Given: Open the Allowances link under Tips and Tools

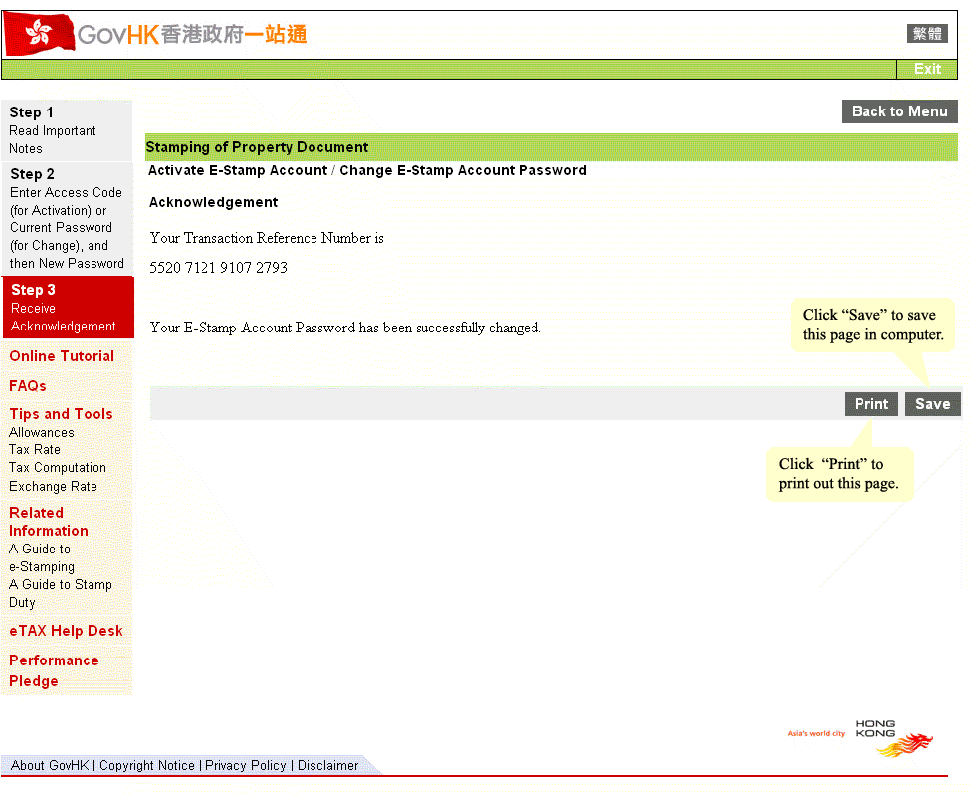Looking at the screenshot, I should point(41,432).
